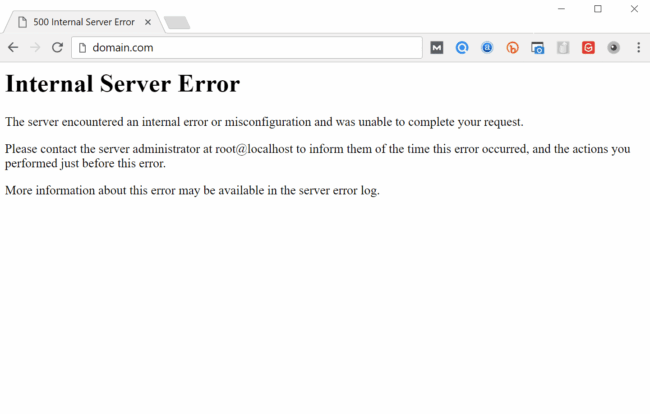Click the grey circular eye extension icon

613,47
